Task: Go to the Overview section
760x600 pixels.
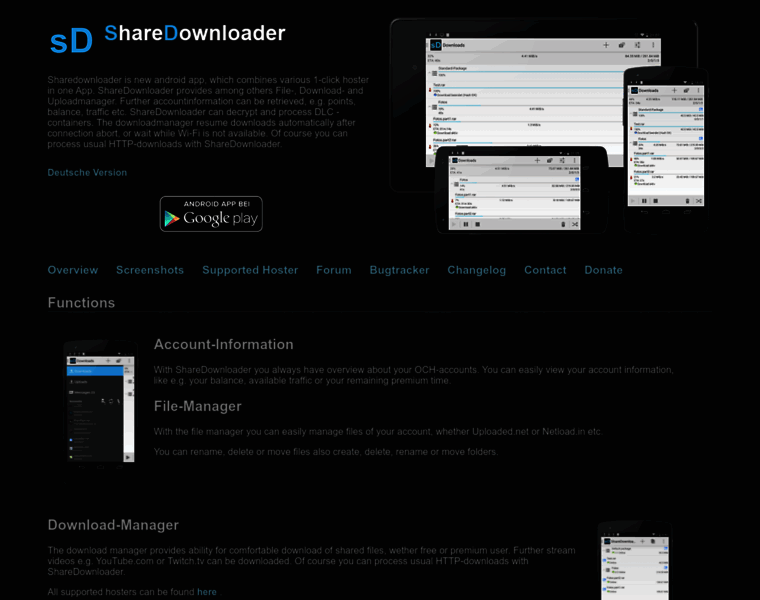Action: (x=73, y=270)
